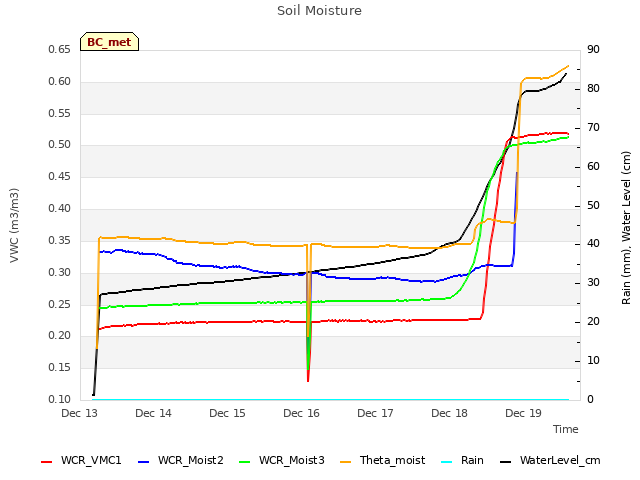Image resolution: width=640 pixels, height=480 pixels.
Task: Click the black WaterLevel_cm legend swatch
Action: click(506, 462)
